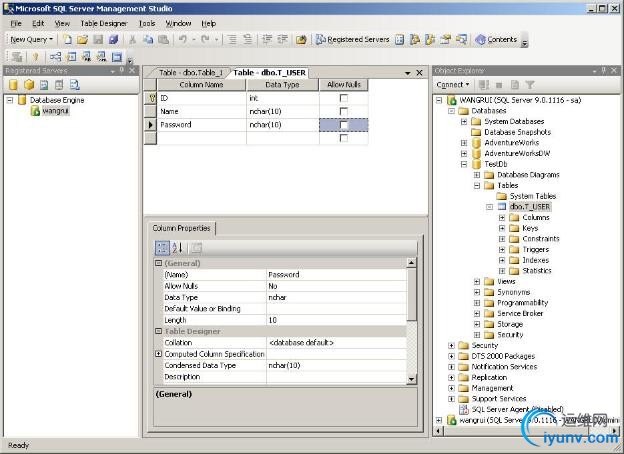Viewport: 624px width, 454px height.
Task: Click the Password column name cell
Action: point(202,125)
